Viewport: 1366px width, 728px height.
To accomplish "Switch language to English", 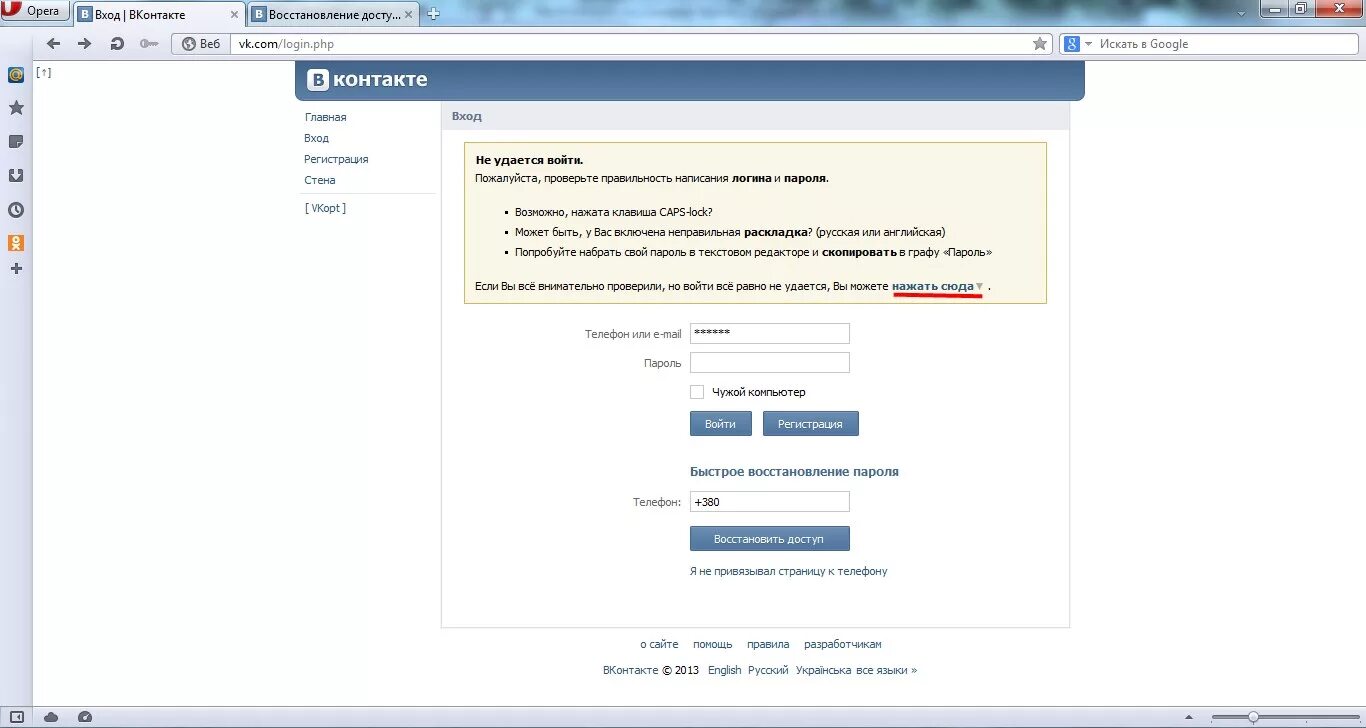I will (725, 670).
